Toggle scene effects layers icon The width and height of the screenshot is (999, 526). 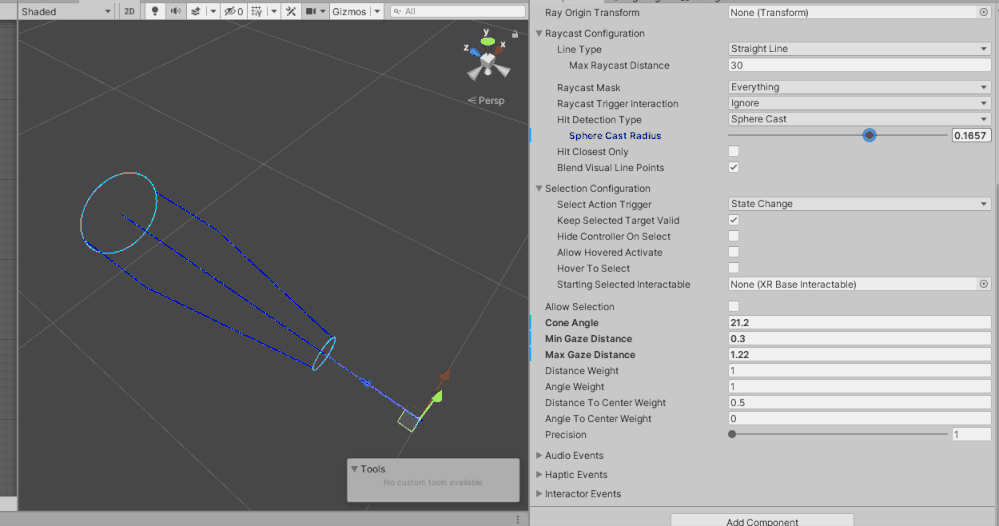coord(196,11)
